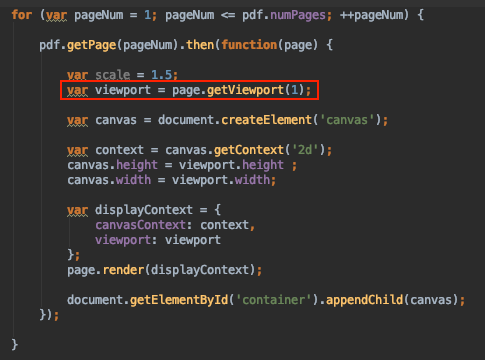Click 'createElement' in the canvas line

click(x=266, y=120)
